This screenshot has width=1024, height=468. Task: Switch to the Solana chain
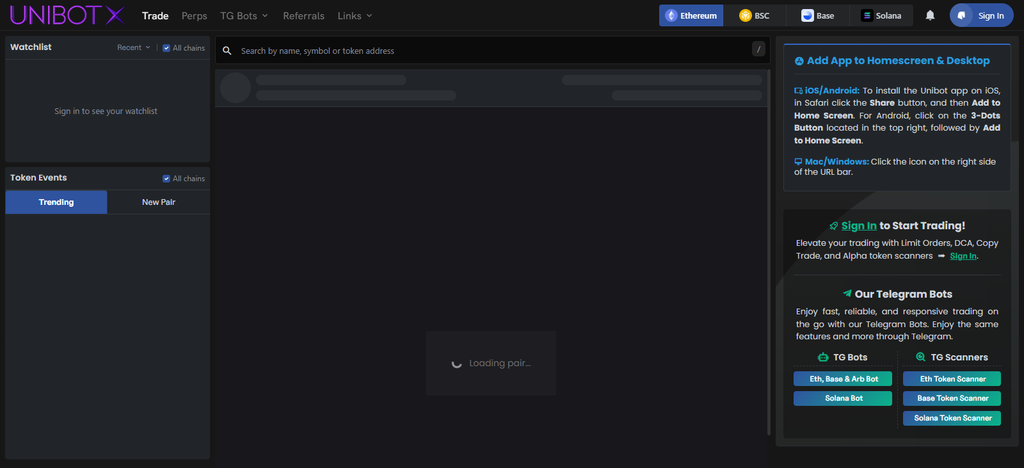pyautogui.click(x=881, y=16)
